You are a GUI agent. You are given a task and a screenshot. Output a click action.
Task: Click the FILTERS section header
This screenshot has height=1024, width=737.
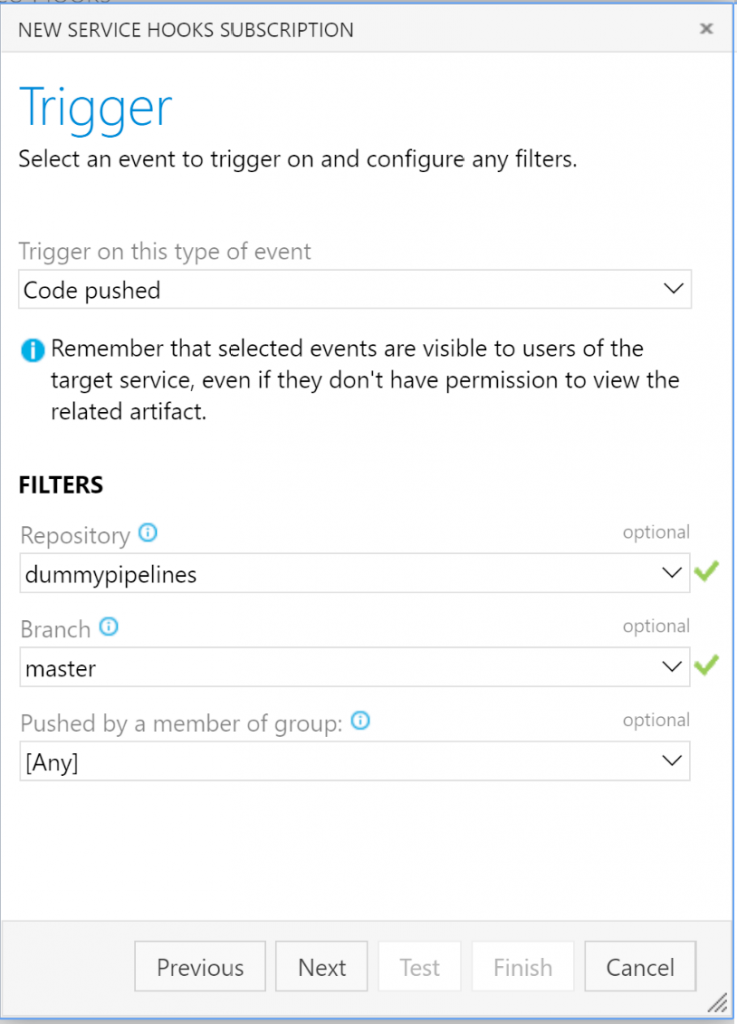coord(61,485)
